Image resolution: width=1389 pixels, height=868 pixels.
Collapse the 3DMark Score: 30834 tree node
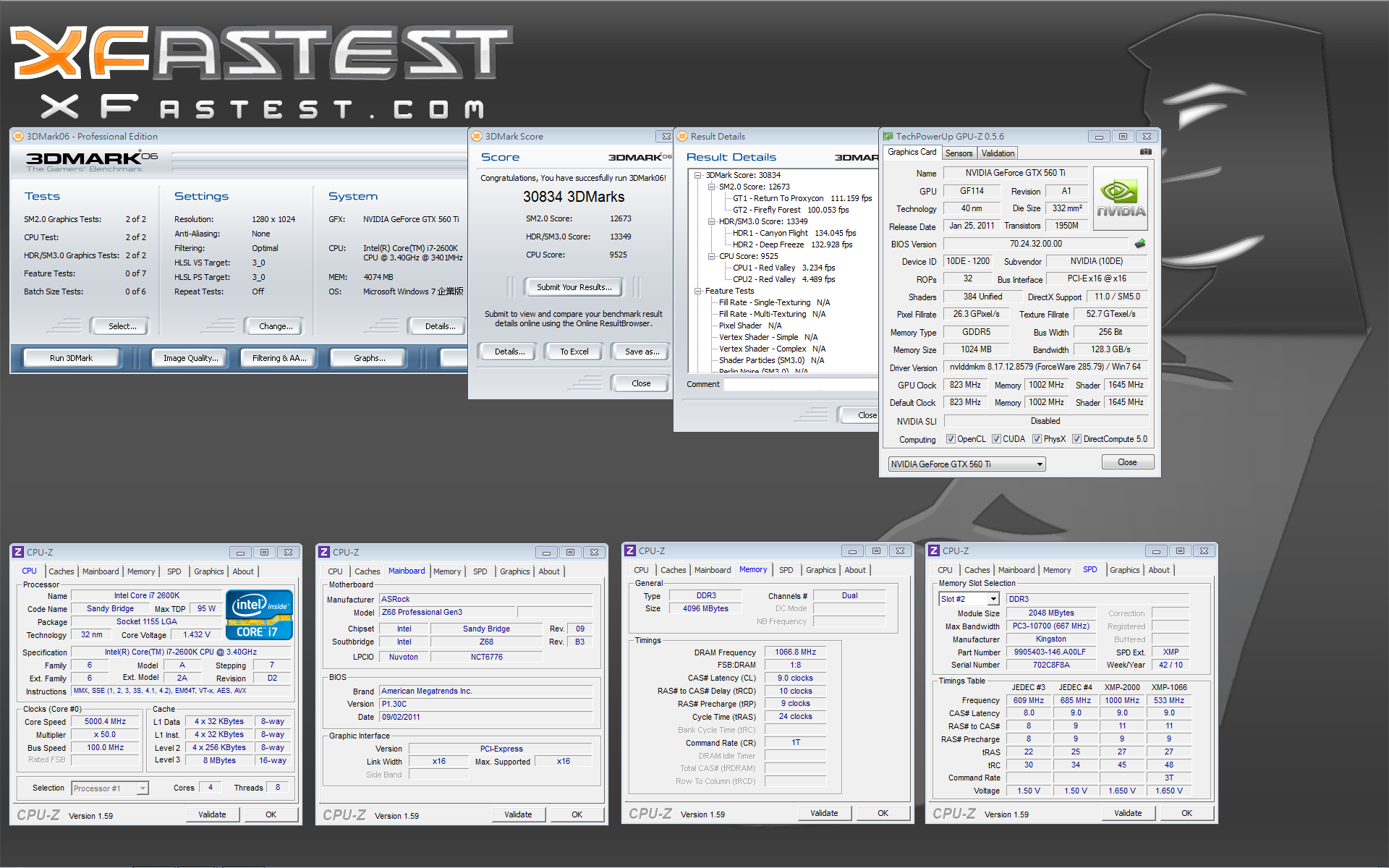698,175
